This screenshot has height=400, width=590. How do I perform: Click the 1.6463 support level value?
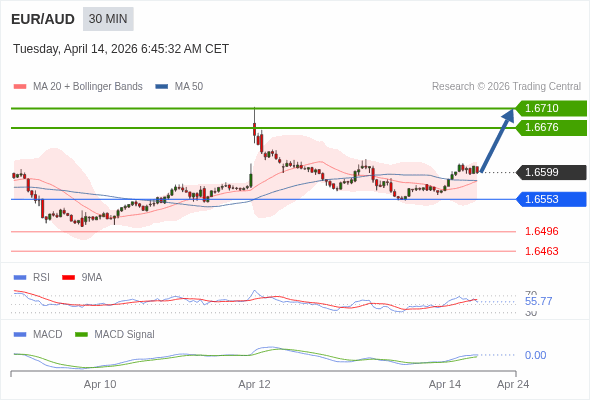tap(541, 251)
